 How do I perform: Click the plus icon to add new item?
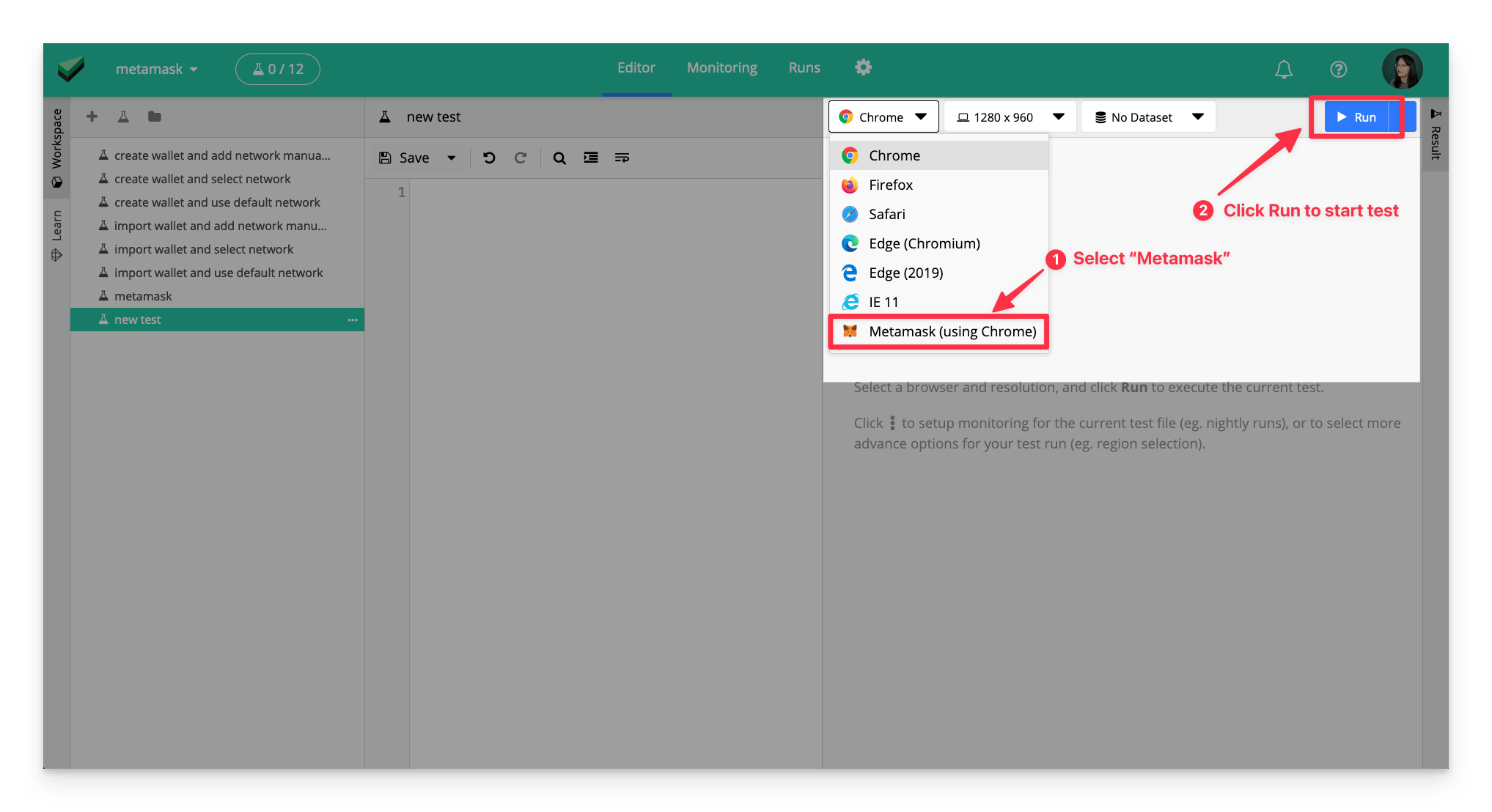pyautogui.click(x=92, y=117)
